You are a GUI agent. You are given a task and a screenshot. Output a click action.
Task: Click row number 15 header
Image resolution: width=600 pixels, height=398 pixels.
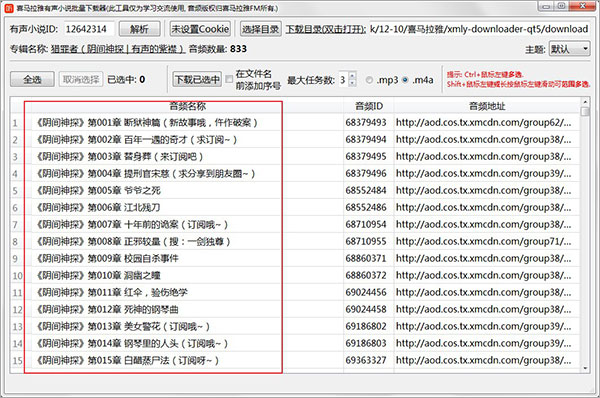tap(17, 360)
